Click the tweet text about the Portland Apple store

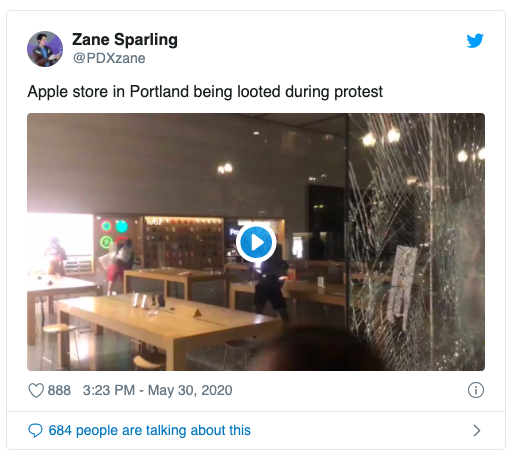point(205,92)
